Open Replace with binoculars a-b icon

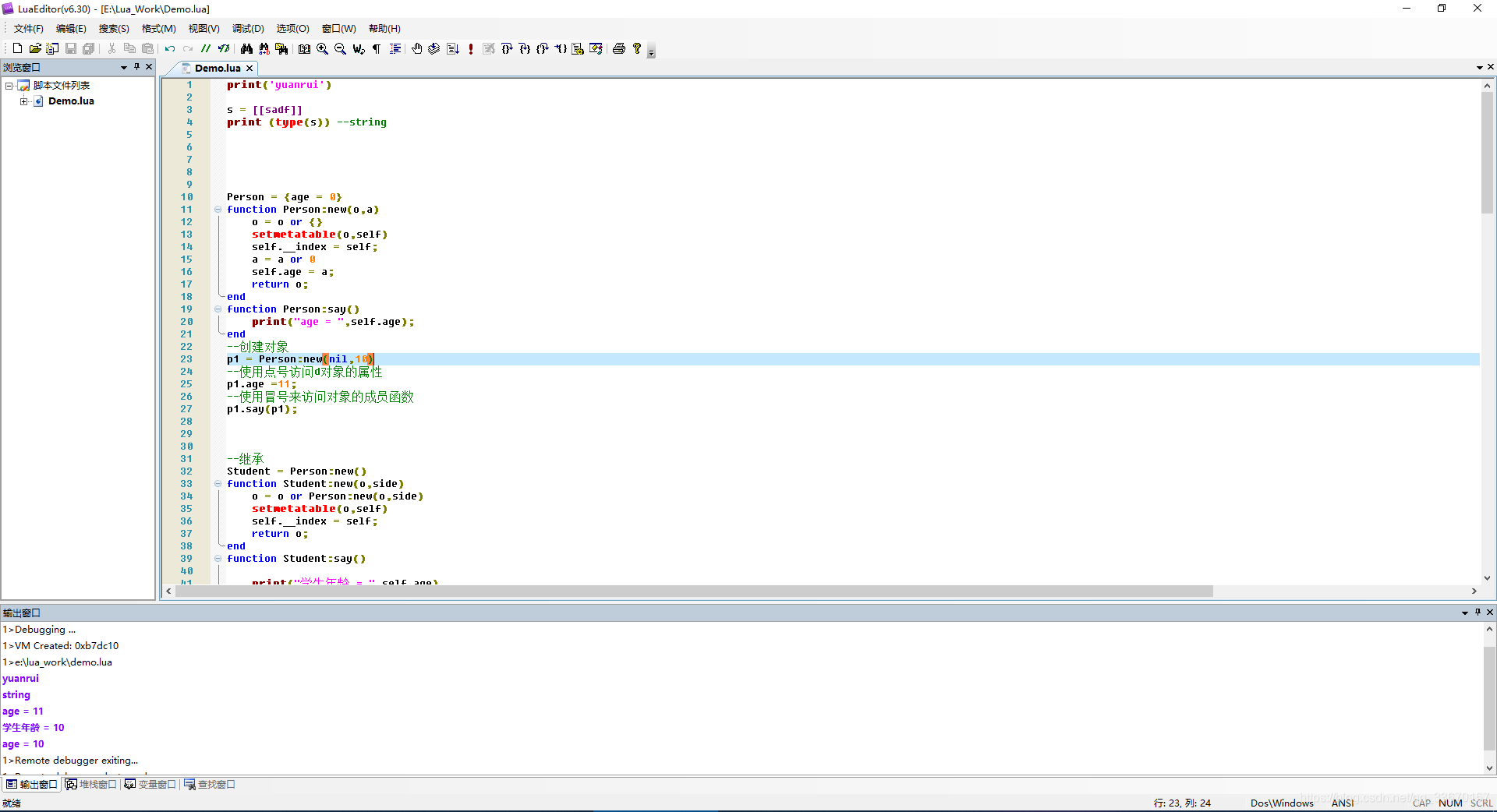tap(264, 48)
